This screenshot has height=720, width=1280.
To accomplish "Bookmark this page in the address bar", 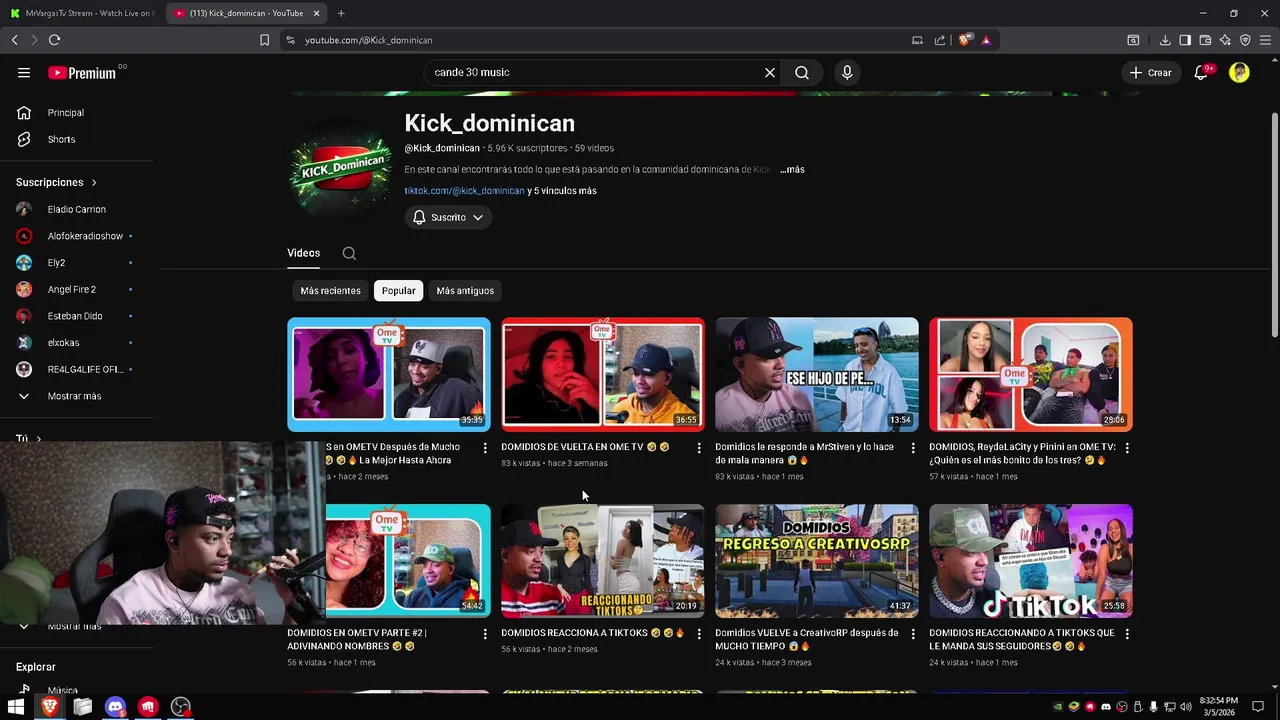I will pyautogui.click(x=264, y=40).
